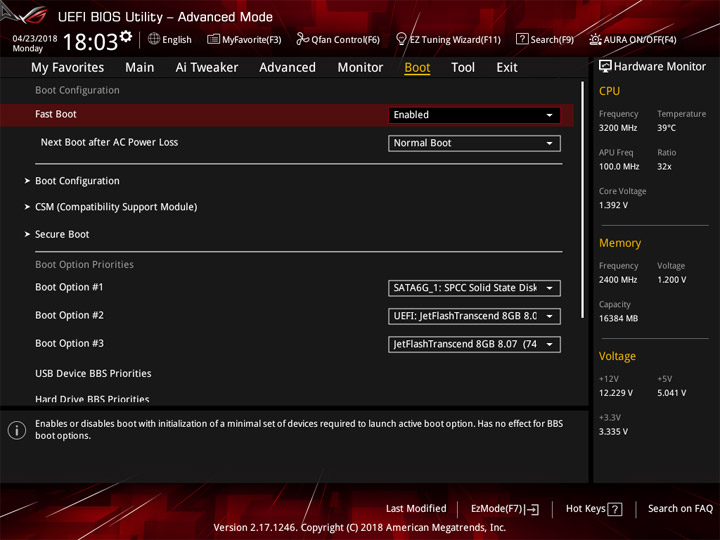Image resolution: width=720 pixels, height=540 pixels.
Task: Go to the Exit tab
Action: point(507,68)
